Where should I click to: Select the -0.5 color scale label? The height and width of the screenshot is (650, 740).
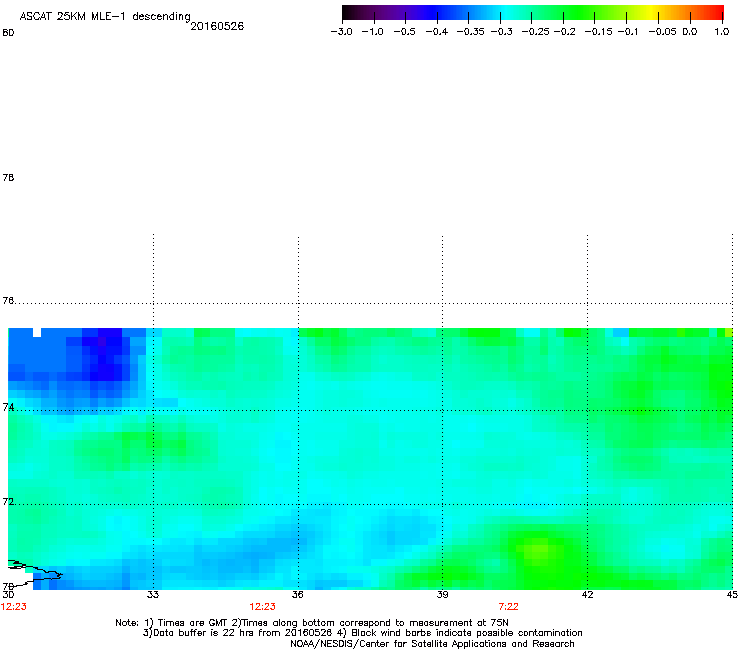[x=404, y=32]
